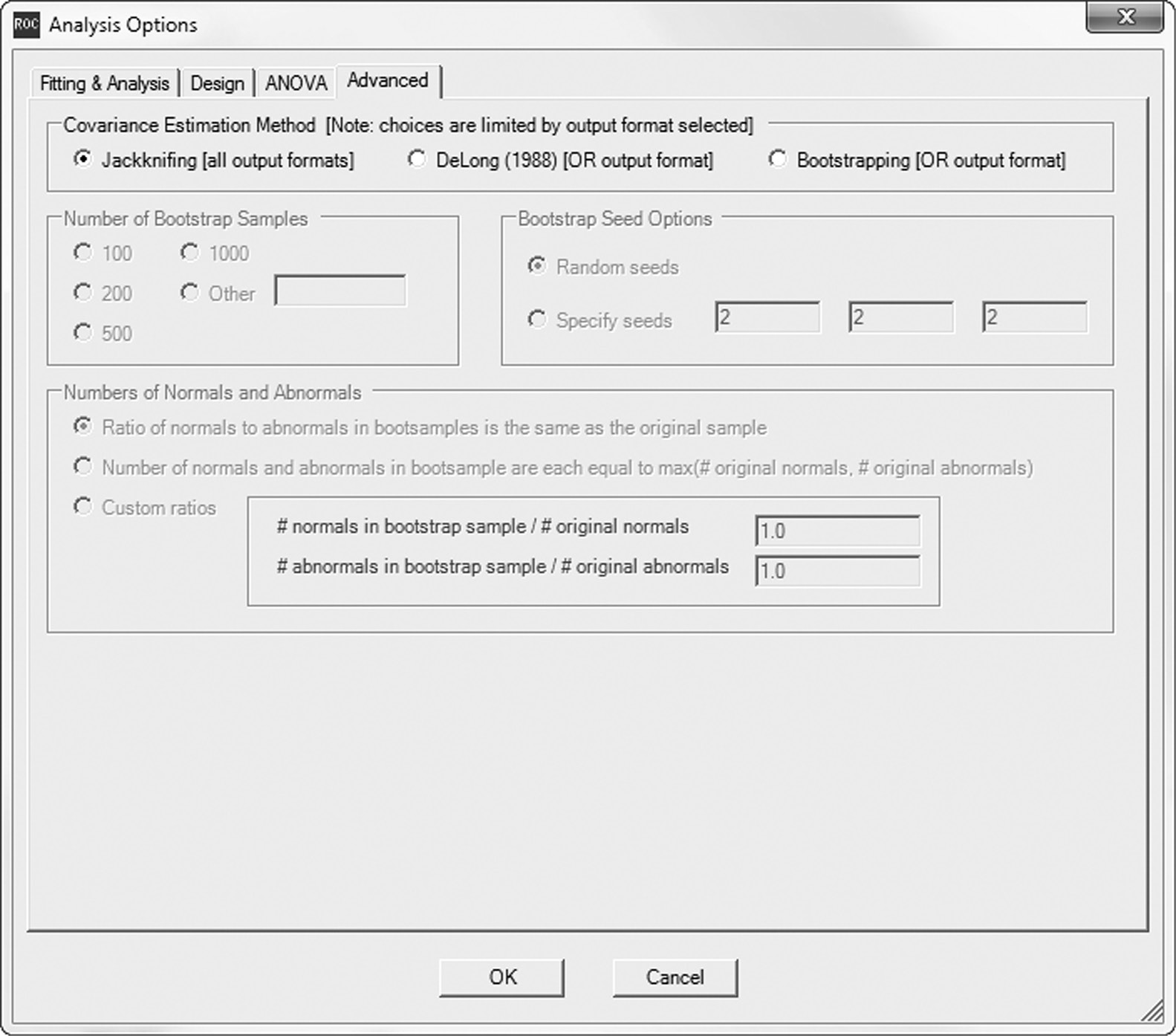Image resolution: width=1176 pixels, height=1036 pixels.
Task: Enable Bootstrapping covariance method
Action: 778,160
